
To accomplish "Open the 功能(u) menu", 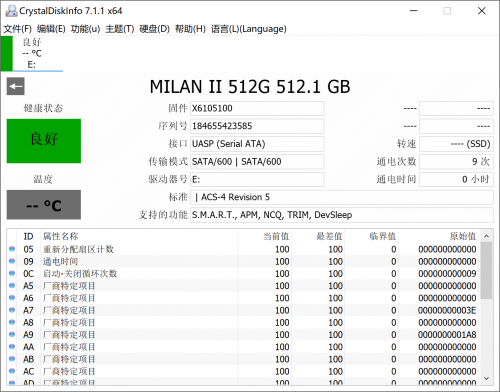I will coord(85,29).
